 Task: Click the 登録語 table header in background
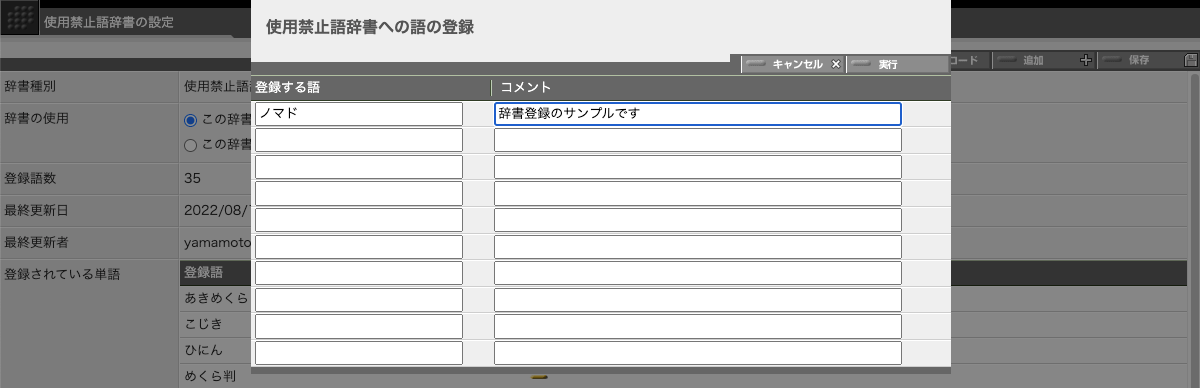pos(204,272)
